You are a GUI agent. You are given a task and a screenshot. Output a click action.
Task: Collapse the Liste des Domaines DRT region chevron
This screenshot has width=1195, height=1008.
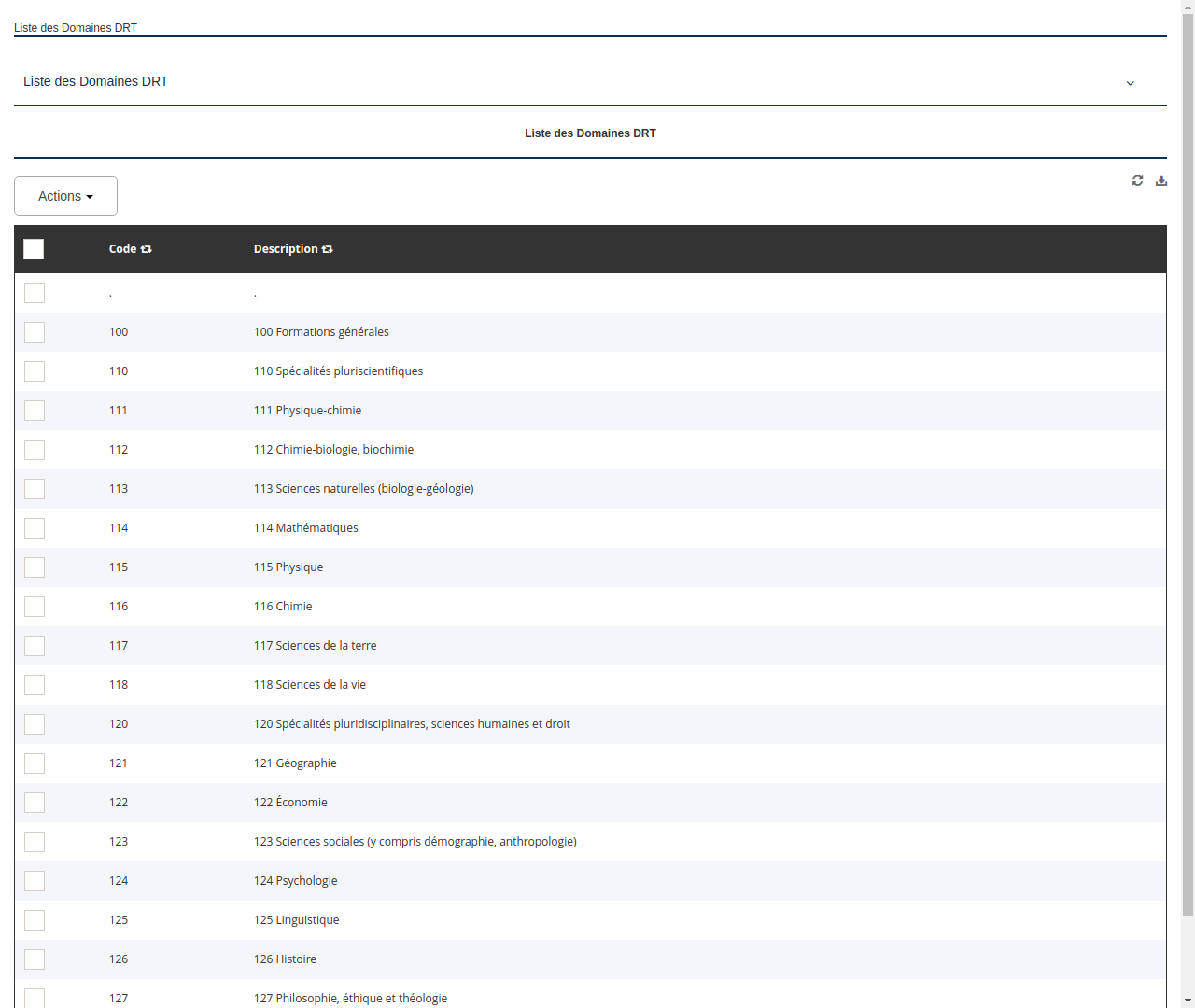click(1131, 83)
